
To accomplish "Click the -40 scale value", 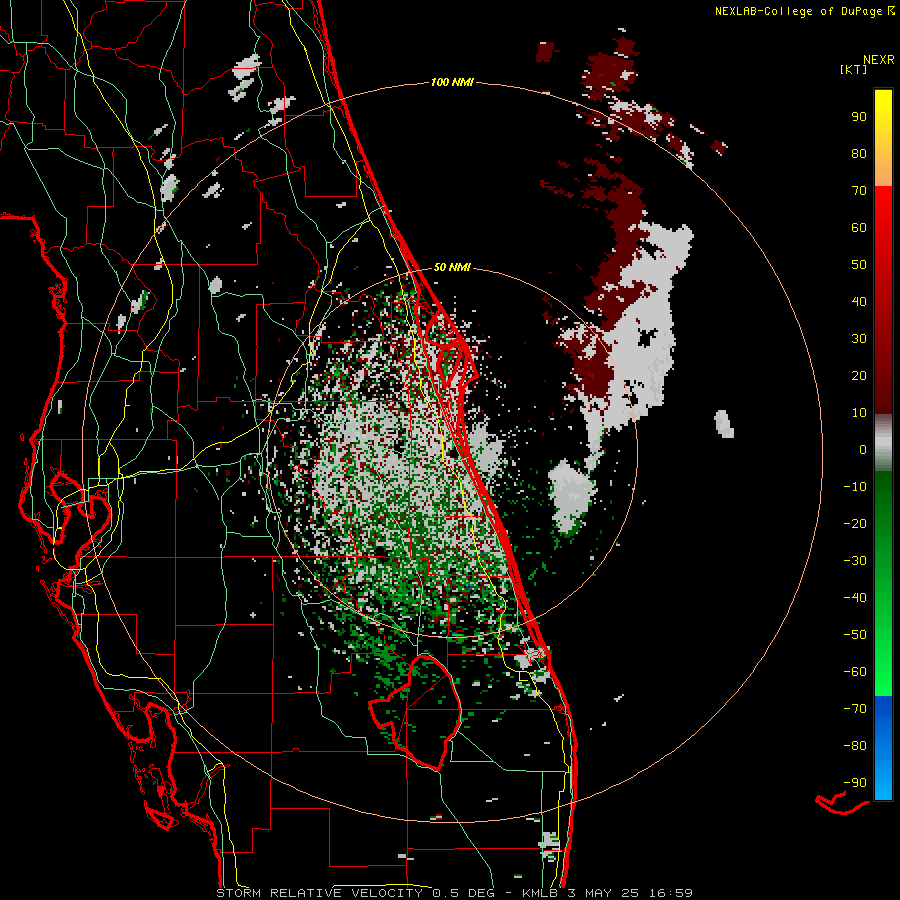I will point(855,598).
